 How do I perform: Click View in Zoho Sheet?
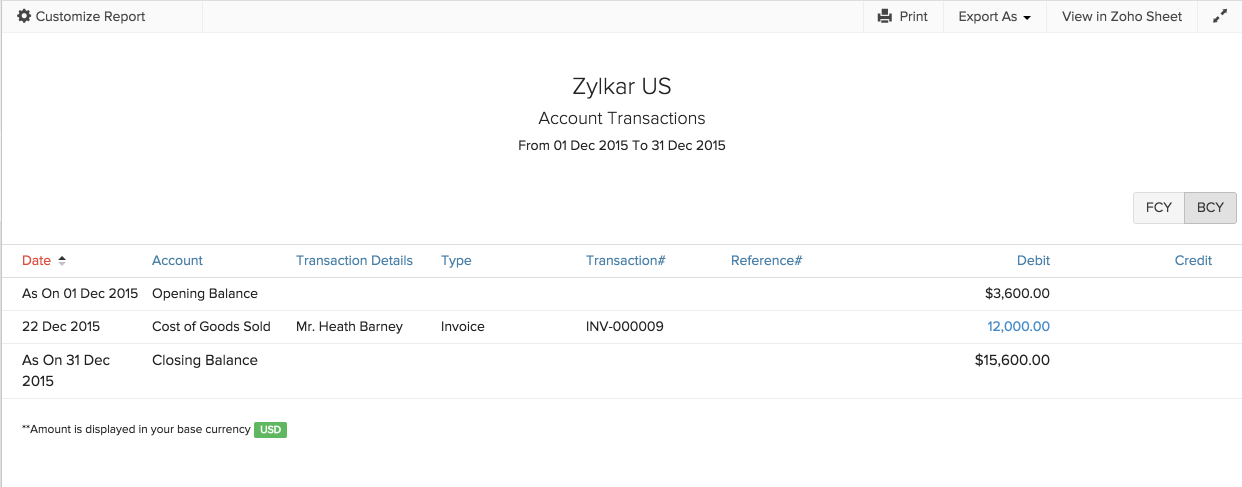tap(1122, 16)
